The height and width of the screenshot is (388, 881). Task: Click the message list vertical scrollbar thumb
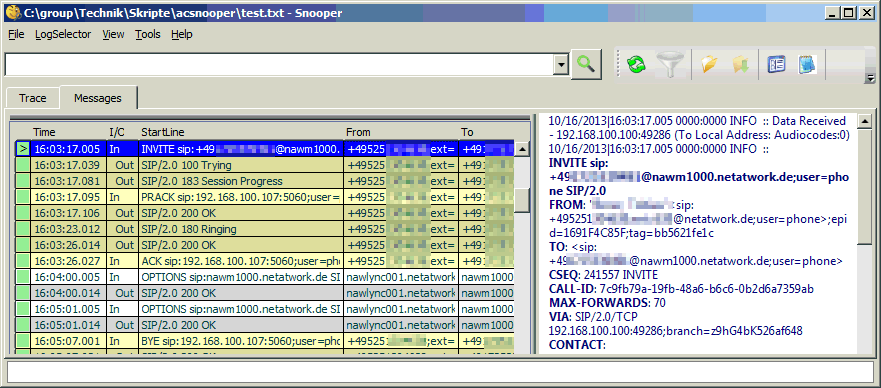tap(523, 200)
